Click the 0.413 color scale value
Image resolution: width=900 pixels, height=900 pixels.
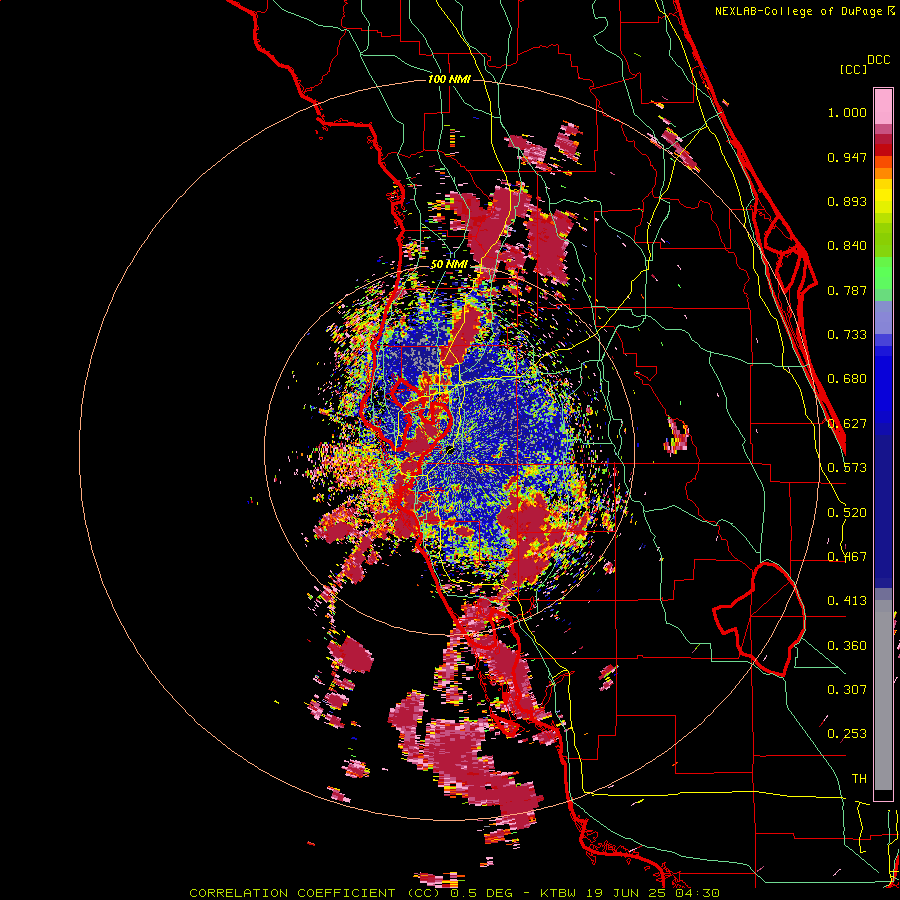click(847, 601)
